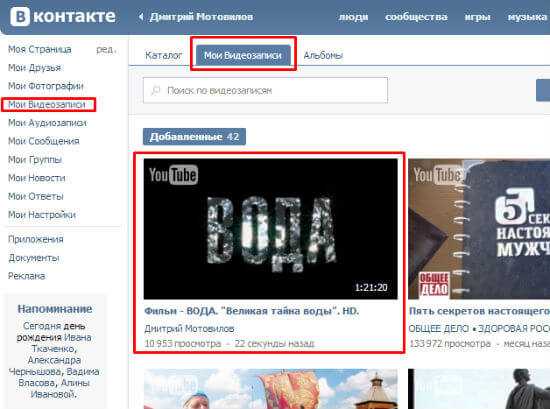Switch to the Альбомы tab
Screen dimensions: 550x409
coord(323,55)
